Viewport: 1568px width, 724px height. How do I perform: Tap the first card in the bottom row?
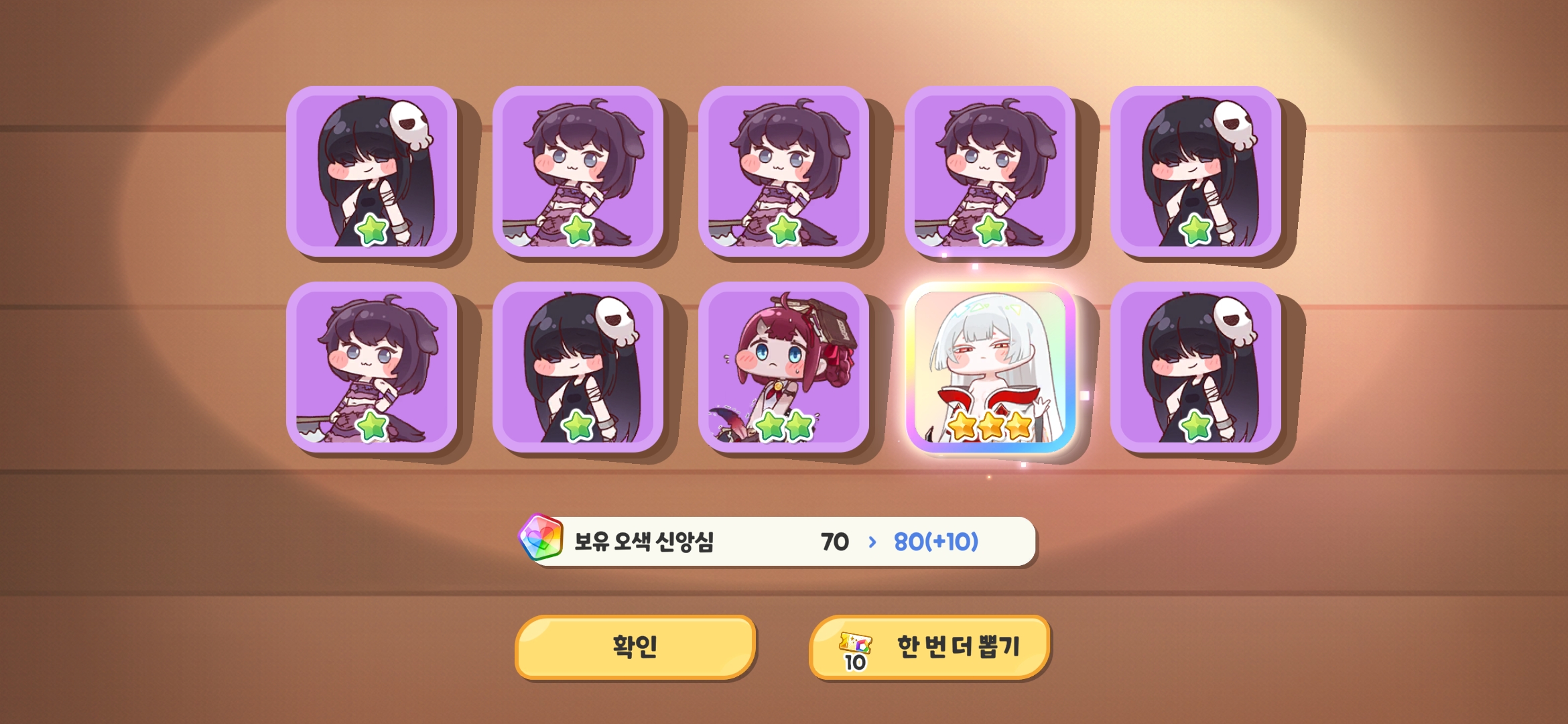(x=372, y=367)
